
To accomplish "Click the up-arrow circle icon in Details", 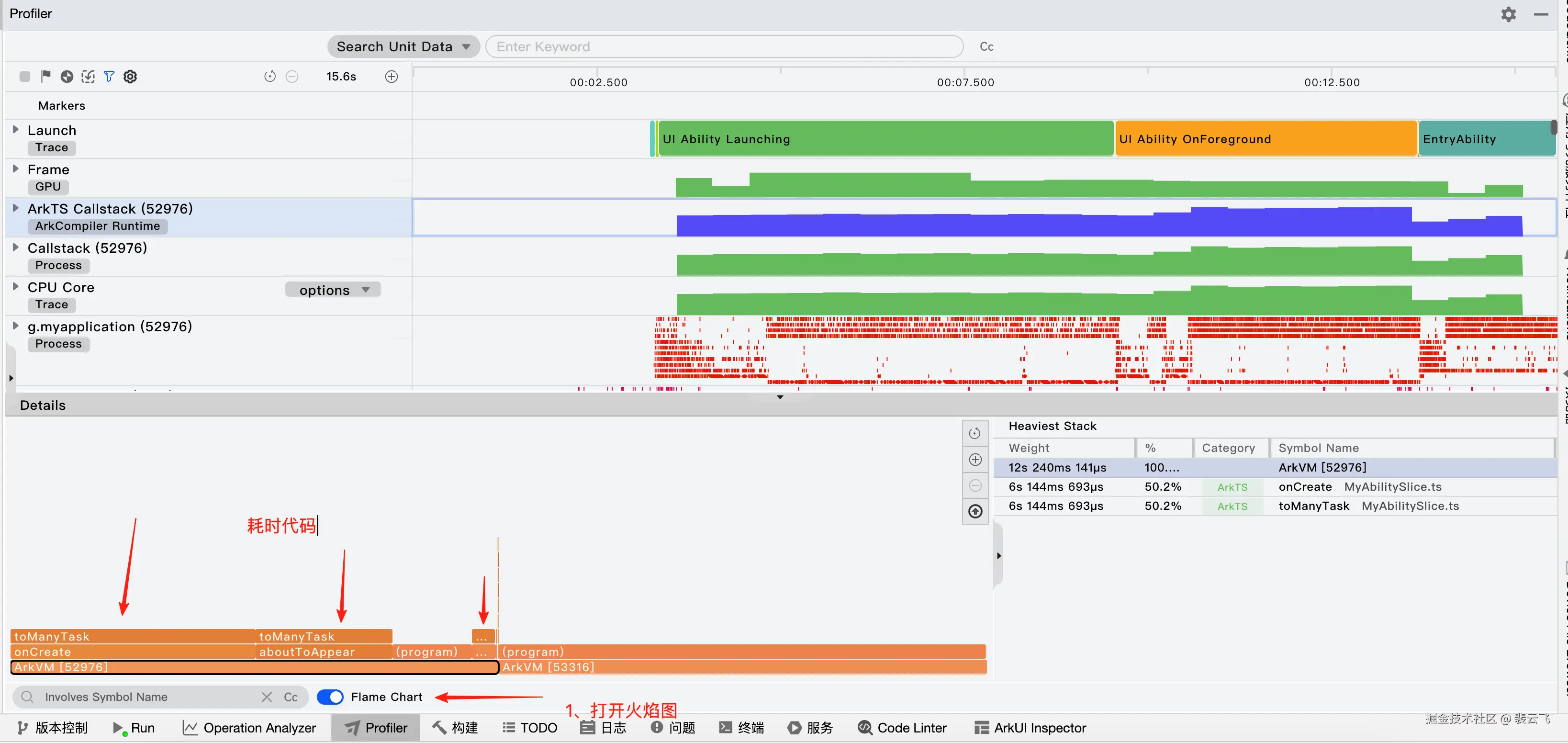I will click(x=975, y=511).
